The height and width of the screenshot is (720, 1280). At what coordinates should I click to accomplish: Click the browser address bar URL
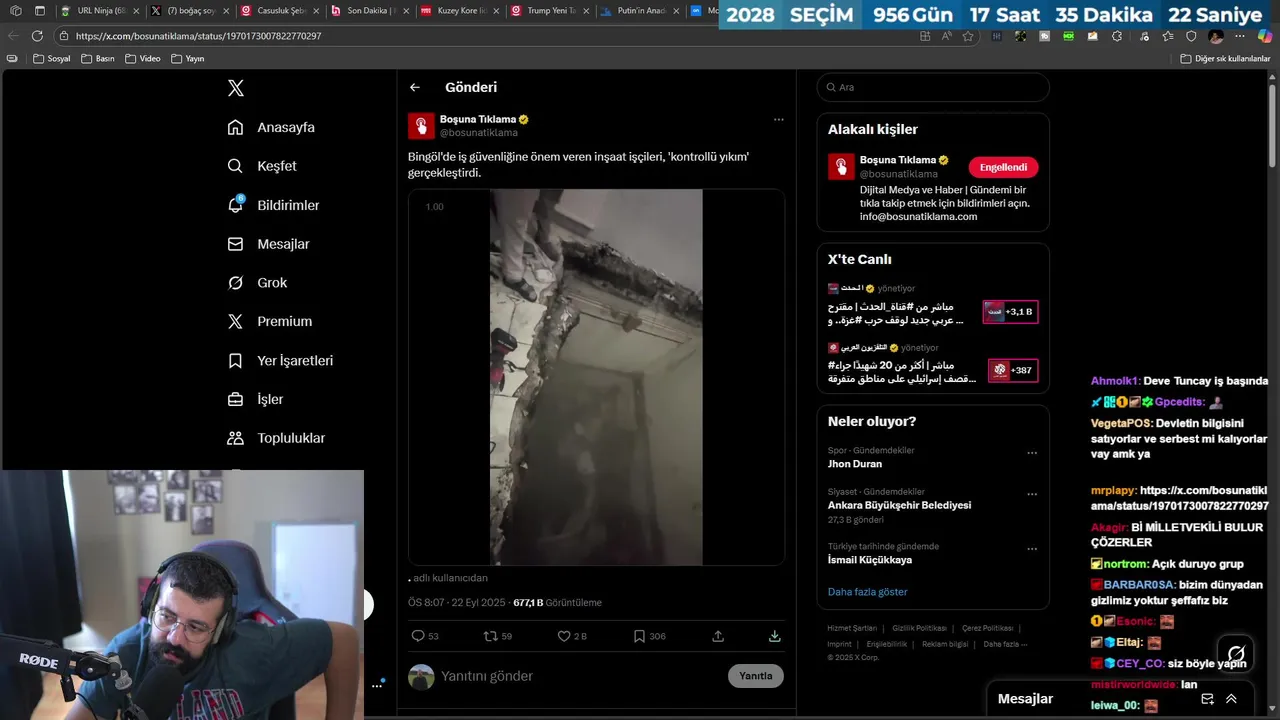(x=198, y=36)
